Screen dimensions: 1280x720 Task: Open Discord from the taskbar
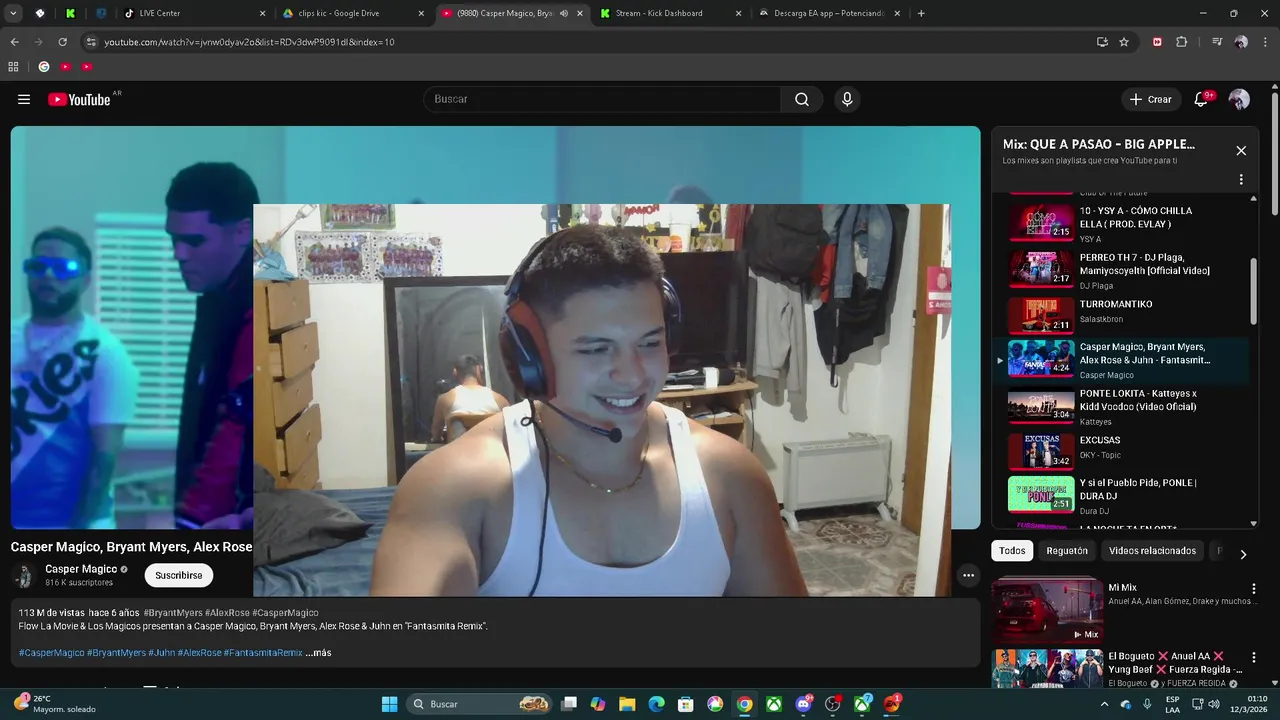(x=803, y=704)
